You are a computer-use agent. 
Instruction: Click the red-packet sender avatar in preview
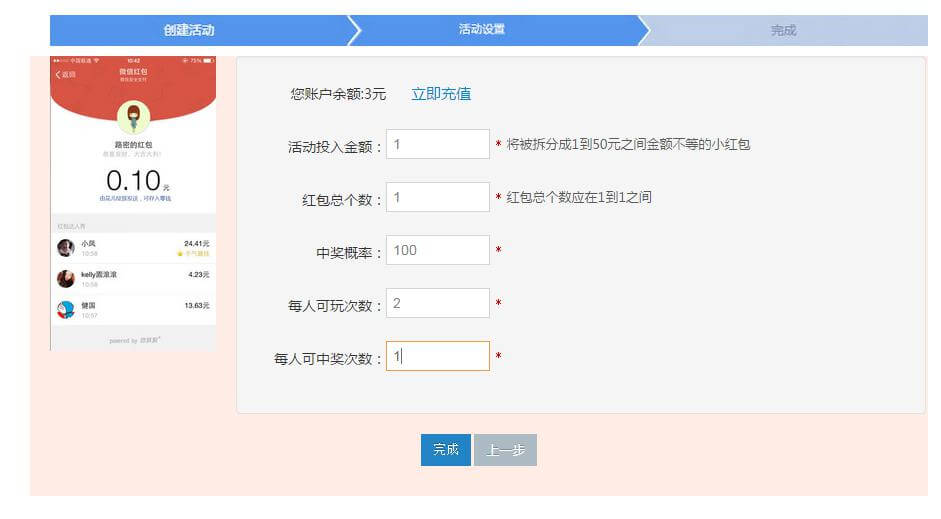(x=133, y=117)
